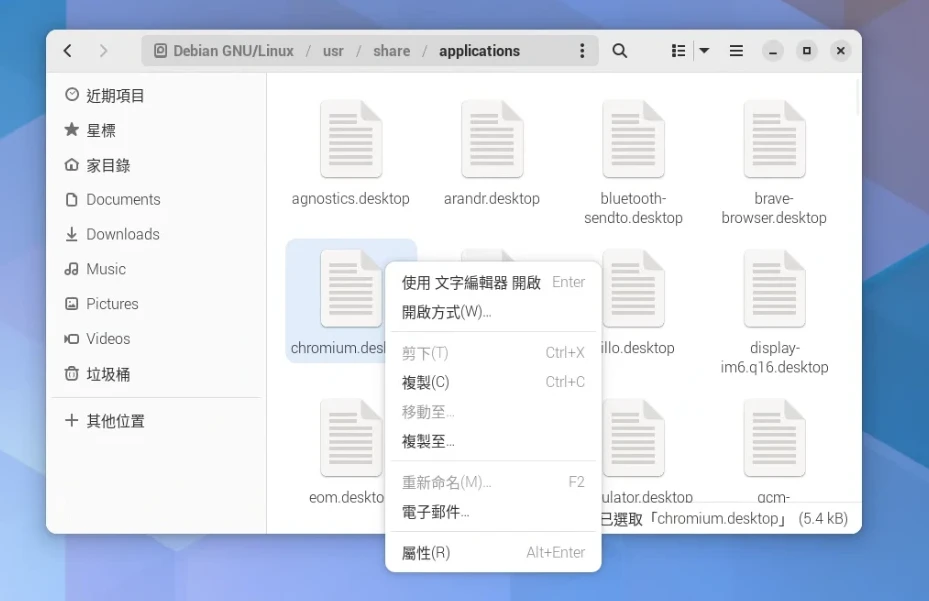Image resolution: width=929 pixels, height=601 pixels.
Task: Choose 屬性(R) in context menu
Action: tap(426, 552)
